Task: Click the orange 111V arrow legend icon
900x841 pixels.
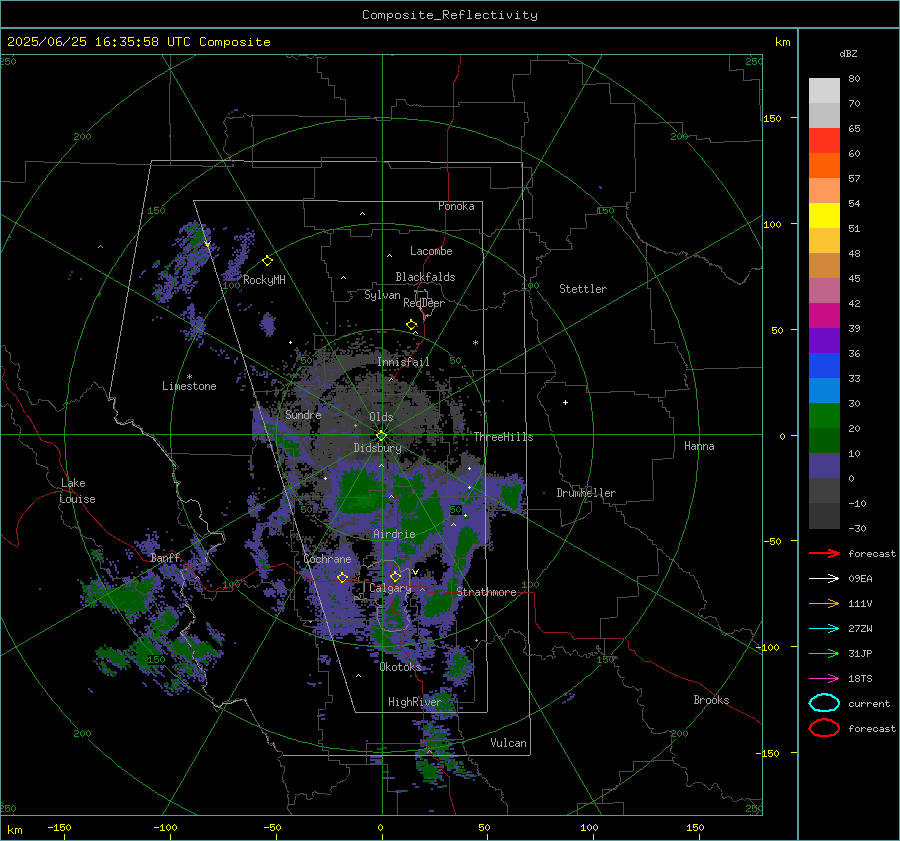Action: click(x=824, y=603)
